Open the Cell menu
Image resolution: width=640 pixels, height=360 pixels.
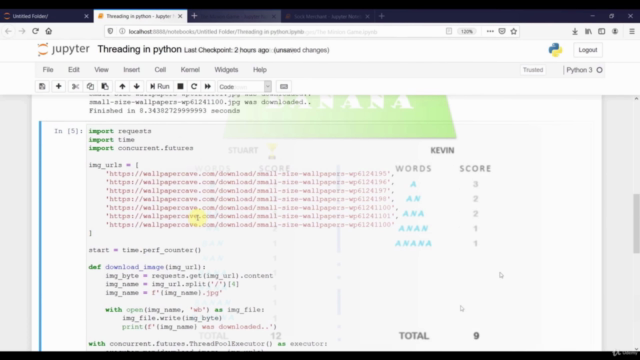(x=160, y=70)
